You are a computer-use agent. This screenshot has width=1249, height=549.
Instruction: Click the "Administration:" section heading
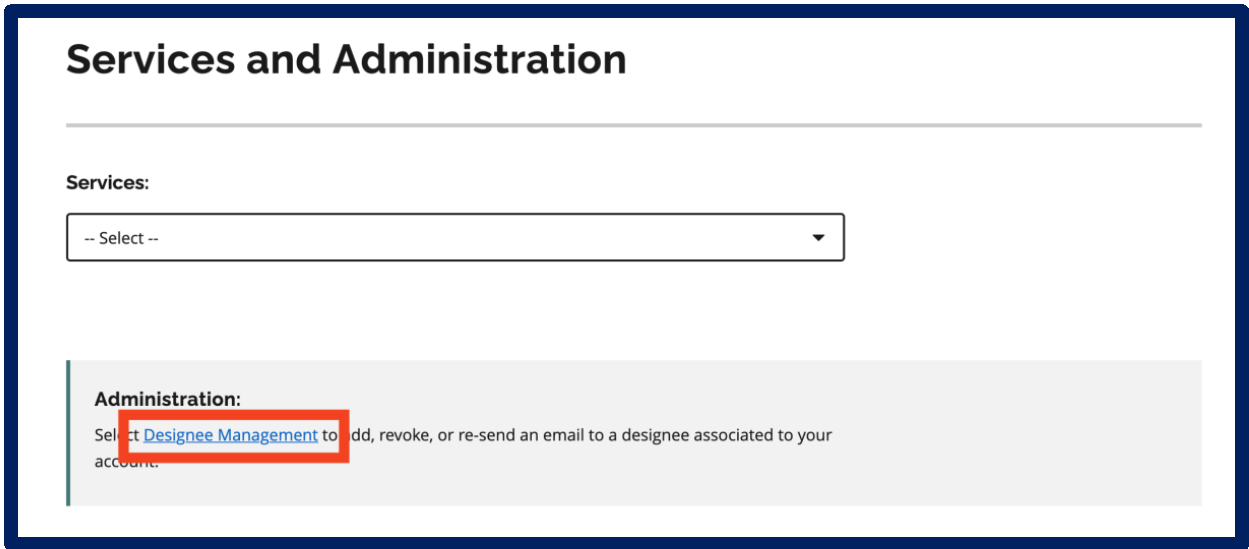coord(167,399)
